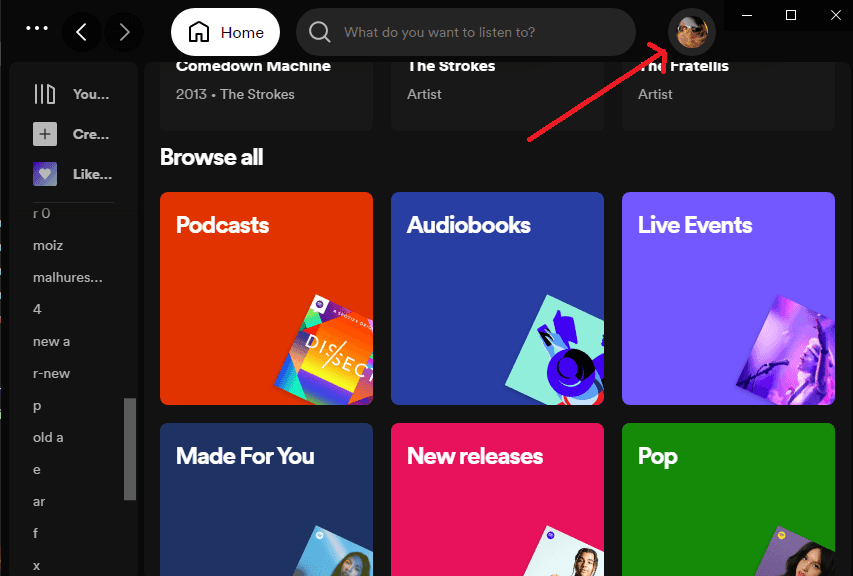Click the sidebar scrollbar thumb
Viewport: 853px width, 576px height.
click(129, 449)
